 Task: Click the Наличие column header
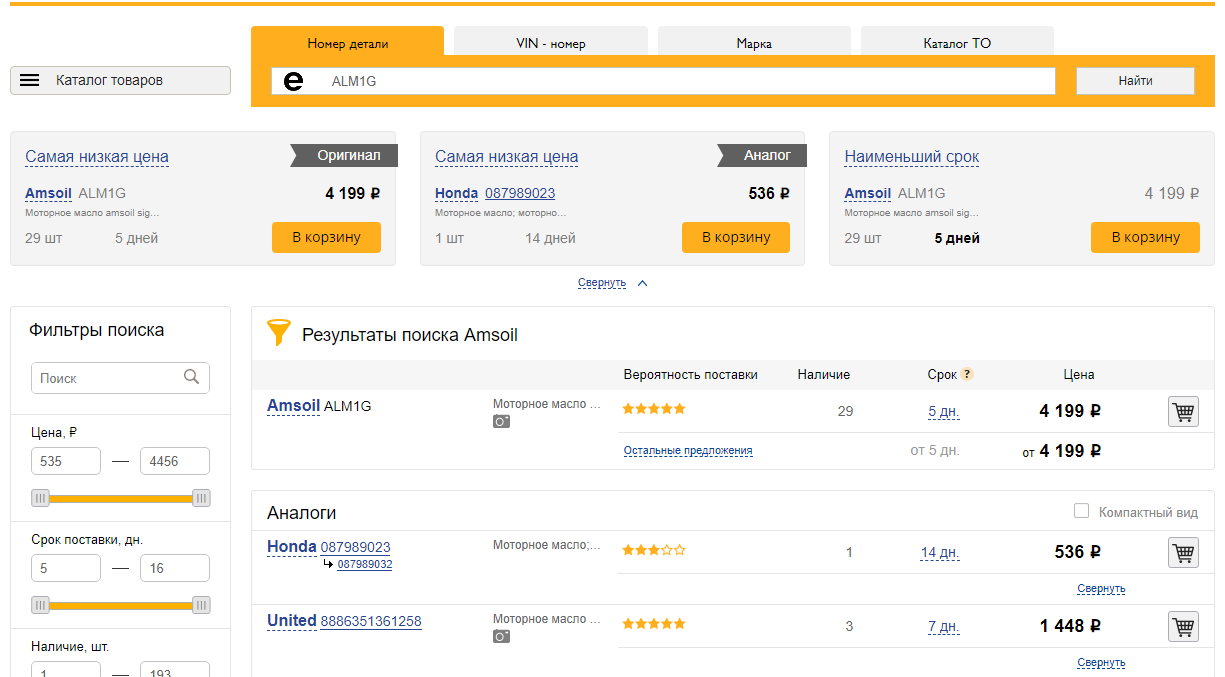(824, 375)
